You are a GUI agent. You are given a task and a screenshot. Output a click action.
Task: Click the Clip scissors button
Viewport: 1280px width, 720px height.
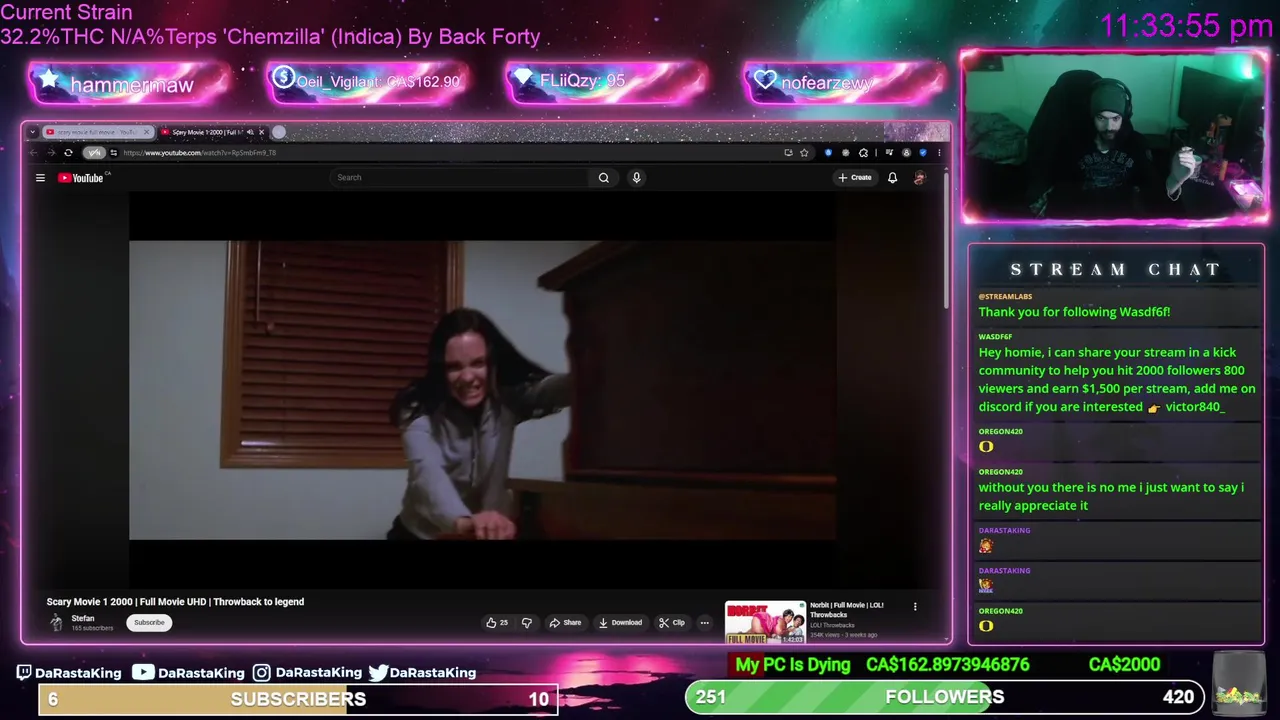672,622
